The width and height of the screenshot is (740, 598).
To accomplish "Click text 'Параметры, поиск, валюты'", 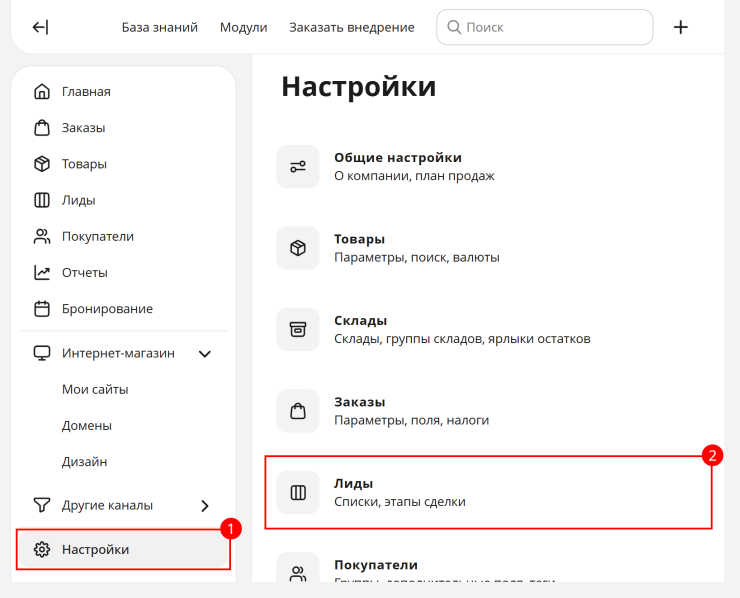I will tap(417, 258).
